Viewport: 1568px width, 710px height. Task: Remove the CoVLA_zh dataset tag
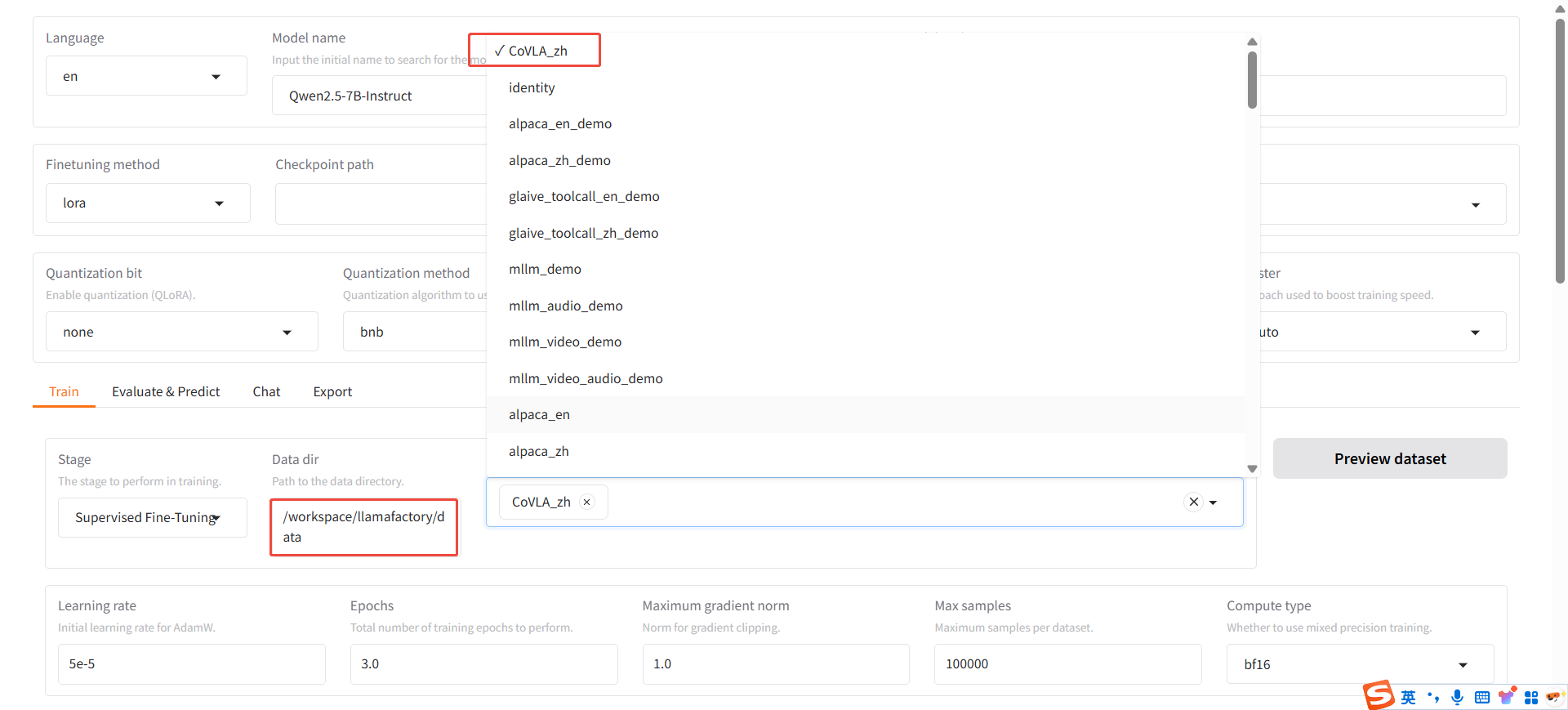pos(586,502)
